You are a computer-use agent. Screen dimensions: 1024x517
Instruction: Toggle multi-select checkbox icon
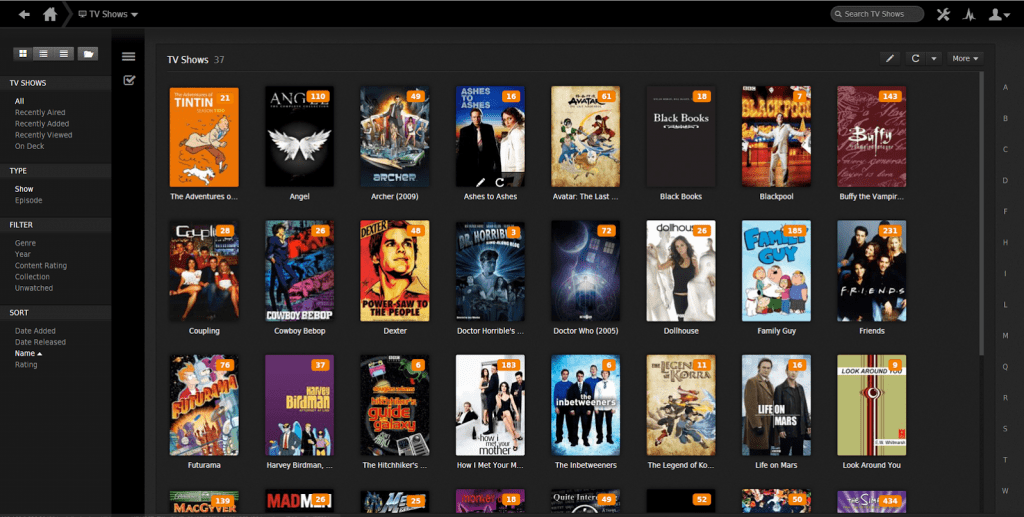[129, 80]
